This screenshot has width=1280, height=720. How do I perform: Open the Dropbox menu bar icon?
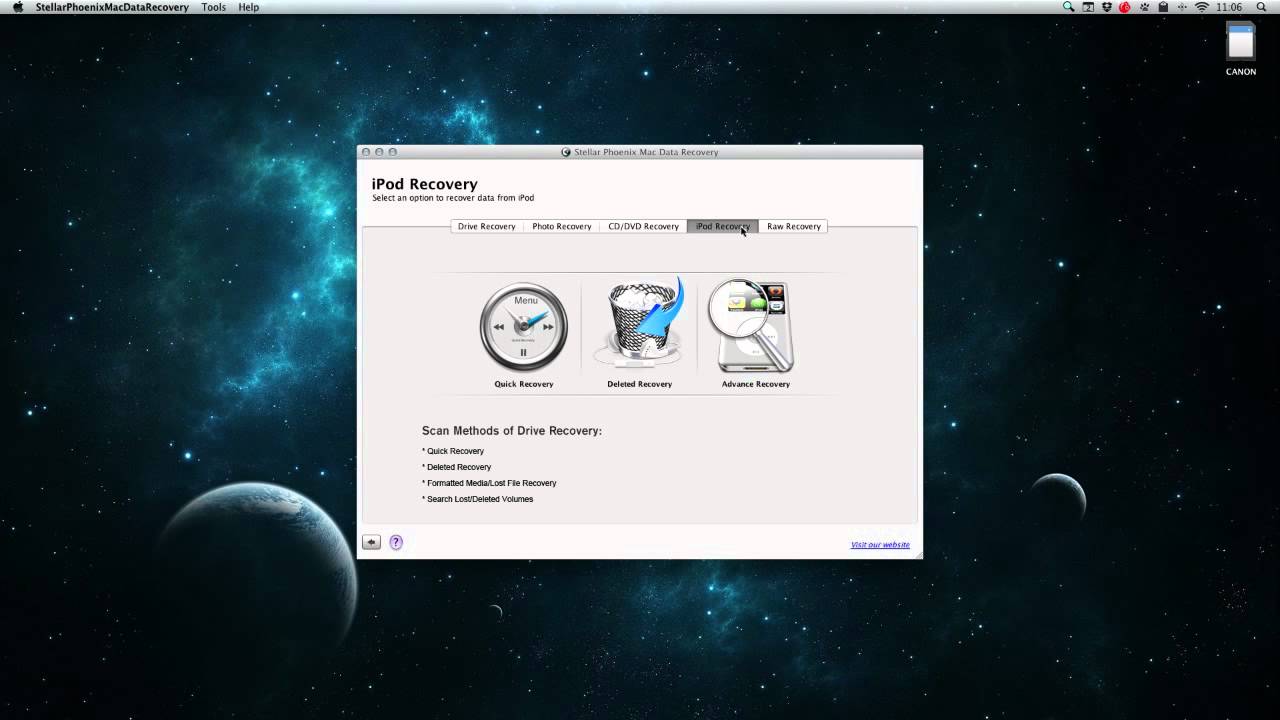[x=1107, y=7]
